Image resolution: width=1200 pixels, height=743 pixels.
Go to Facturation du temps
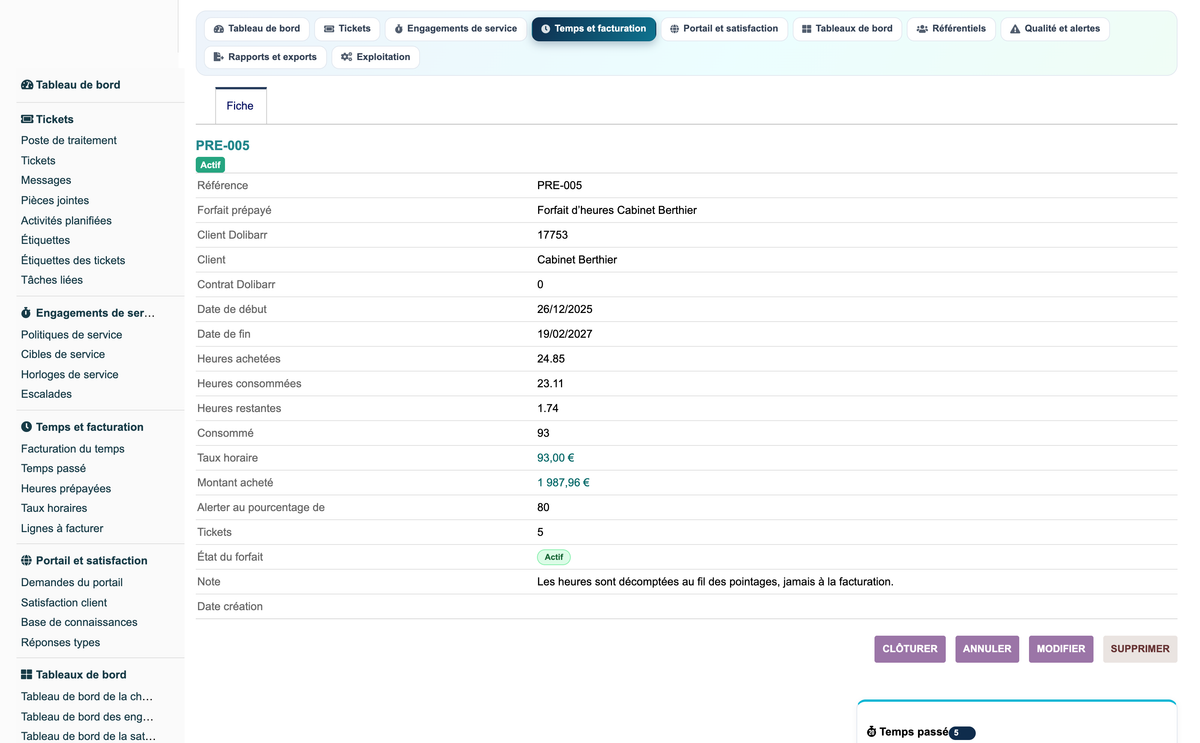(73, 449)
